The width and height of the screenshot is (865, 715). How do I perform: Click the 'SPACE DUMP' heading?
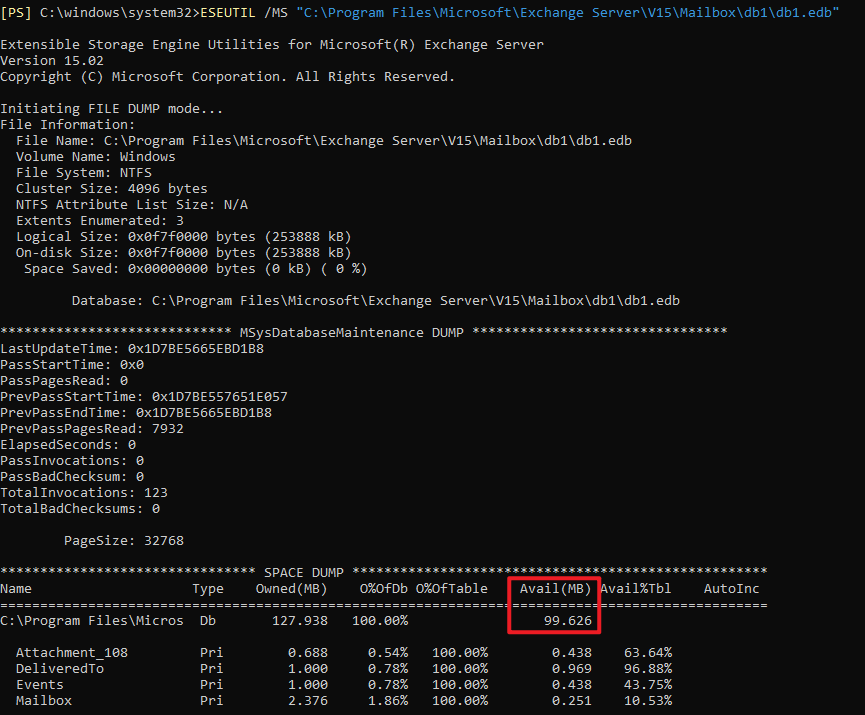point(304,573)
